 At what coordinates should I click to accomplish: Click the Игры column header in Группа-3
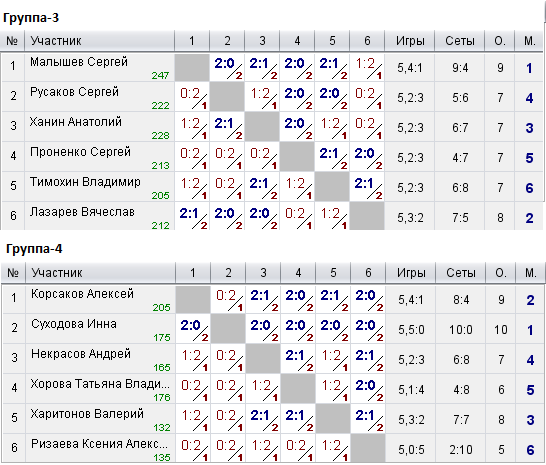410,41
